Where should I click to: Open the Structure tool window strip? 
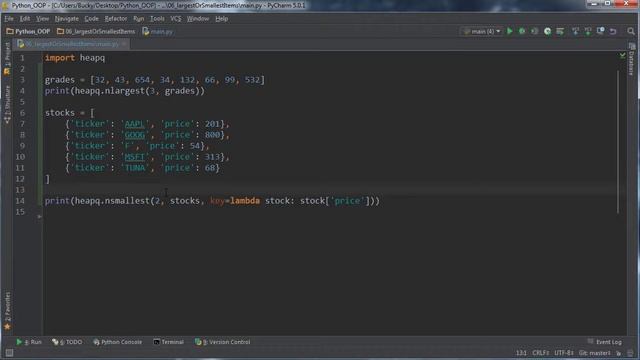(7, 104)
